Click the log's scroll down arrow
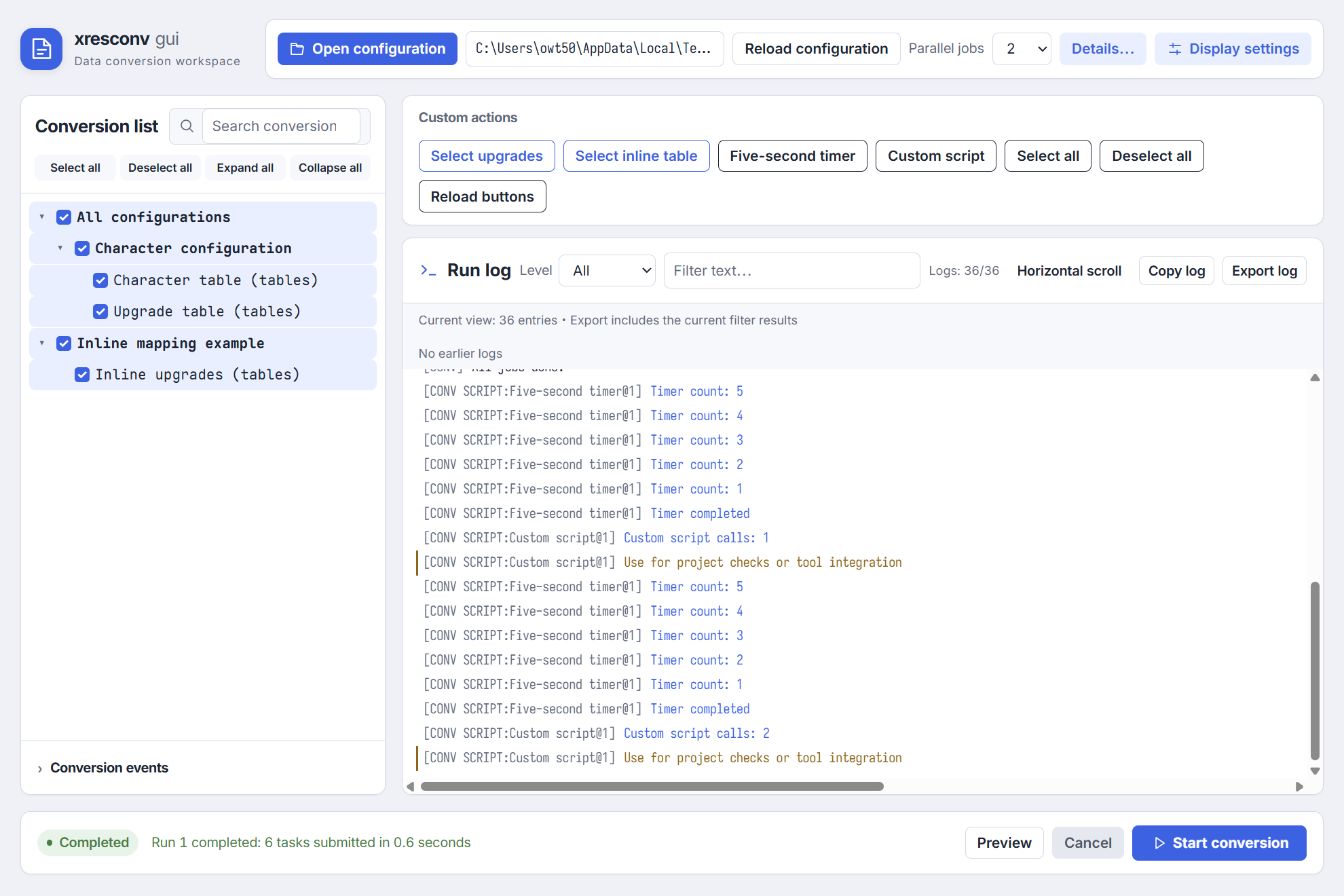This screenshot has width=1344, height=896. [1315, 771]
